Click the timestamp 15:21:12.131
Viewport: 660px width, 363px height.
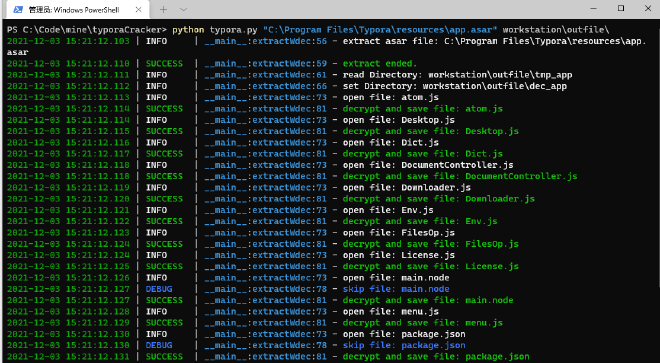point(98,357)
